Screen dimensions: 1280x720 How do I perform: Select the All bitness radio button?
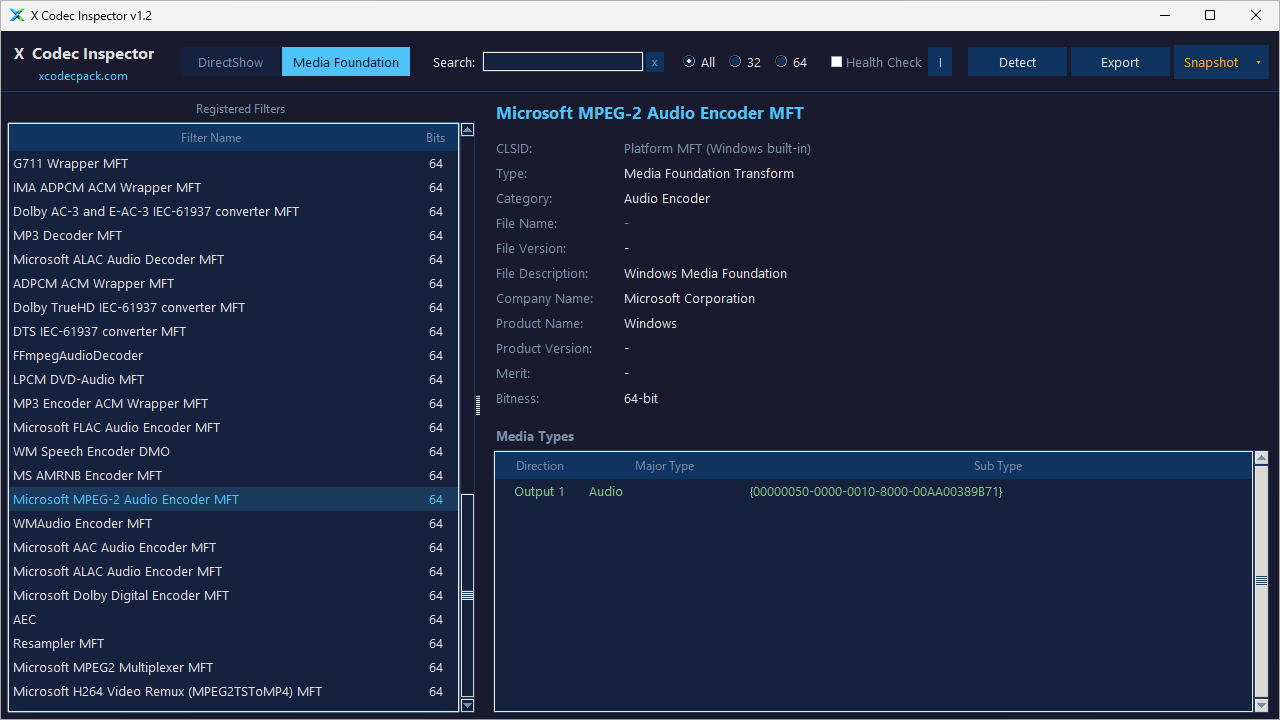point(689,61)
